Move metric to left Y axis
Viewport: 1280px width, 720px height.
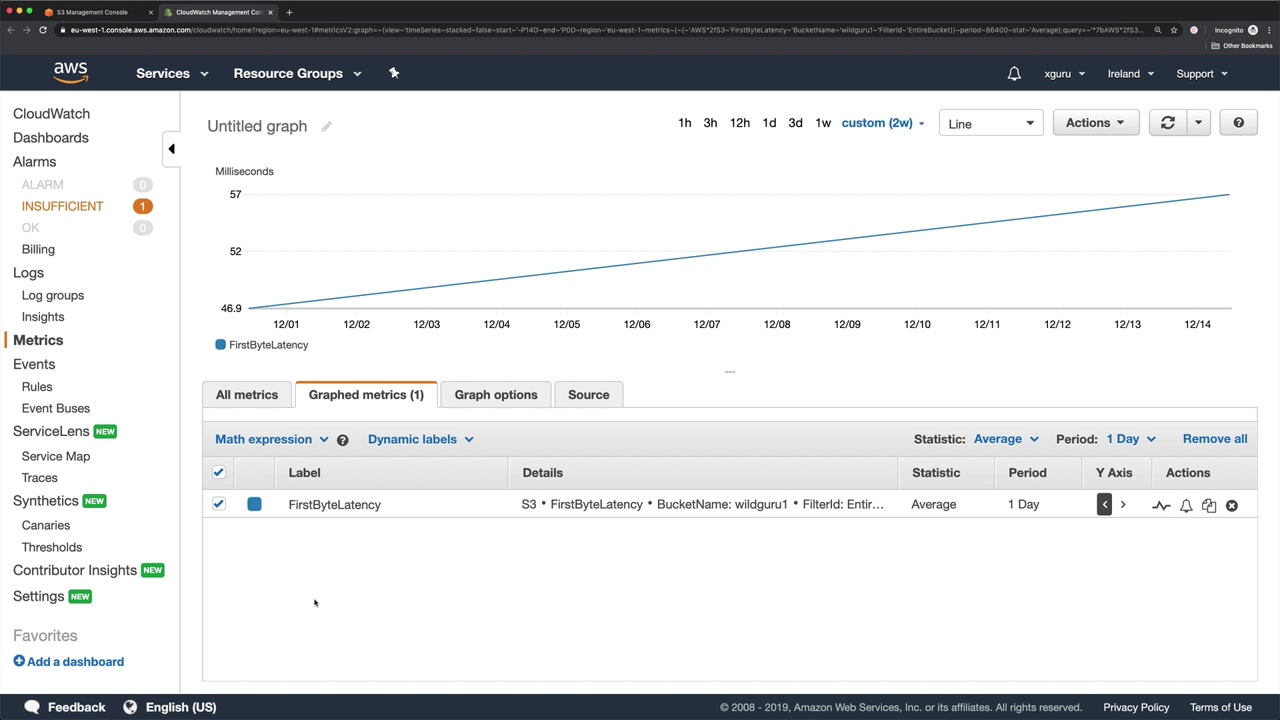point(1104,504)
